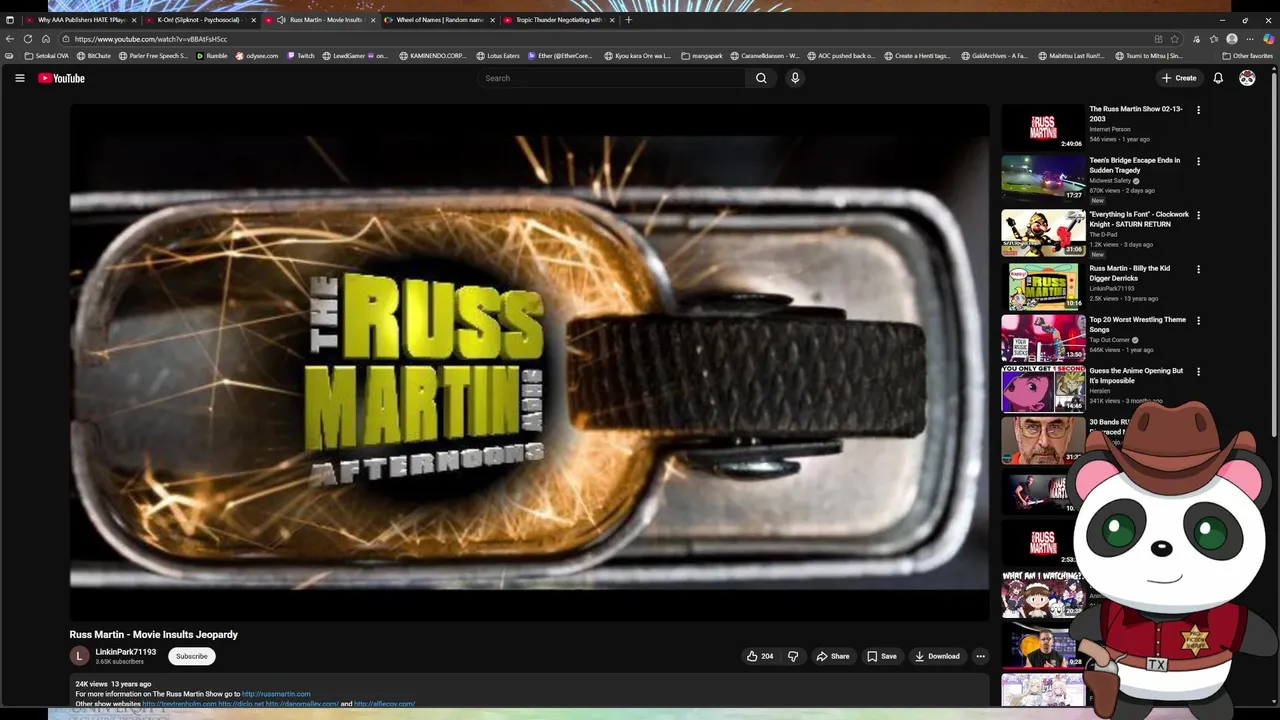This screenshot has height=720, width=1280.
Task: Click the YouTube search input field
Action: [612, 78]
